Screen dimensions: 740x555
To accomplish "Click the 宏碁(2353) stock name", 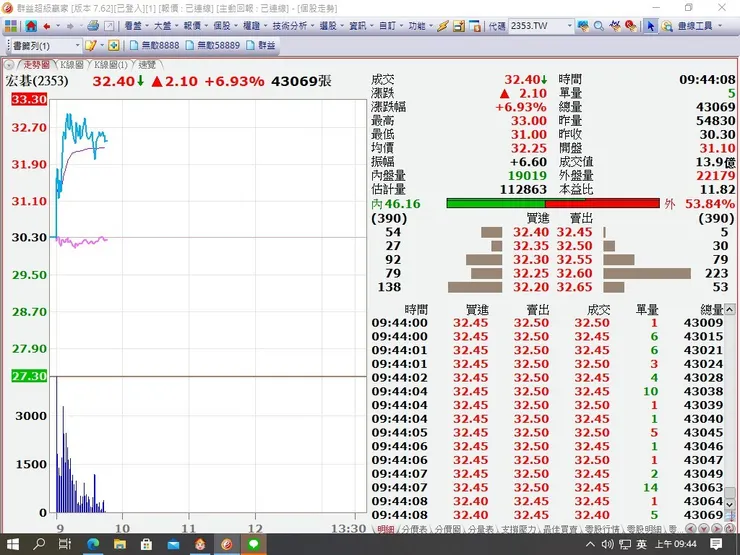I will 37,81.
